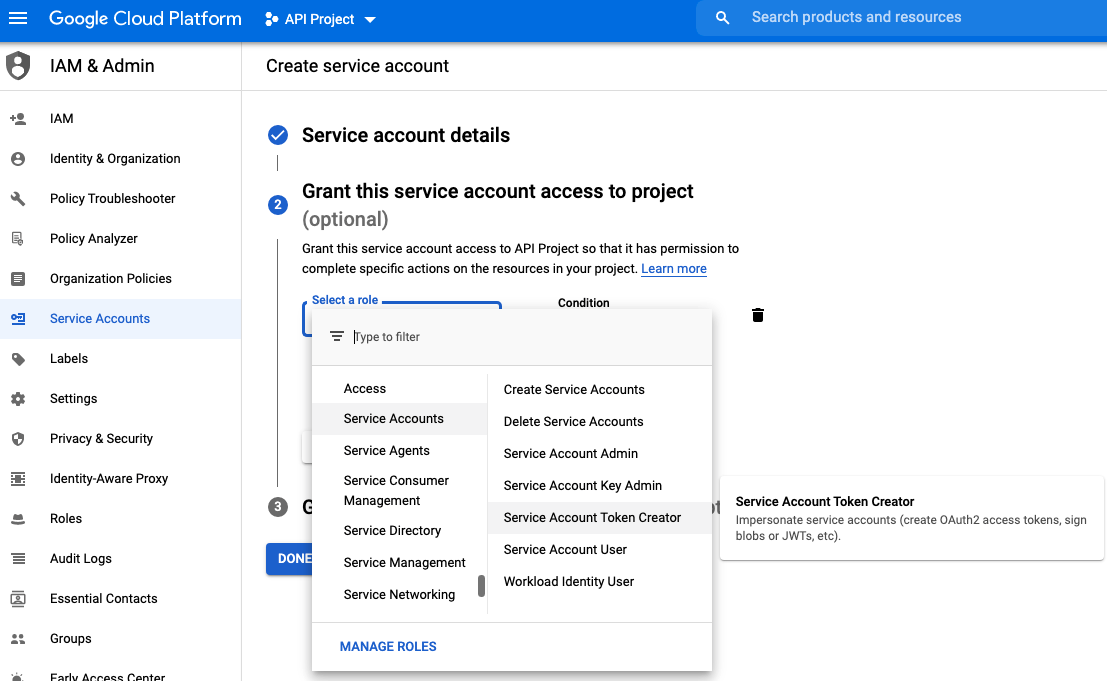Click the IAM add-person icon
Viewport: 1107px width, 681px height.
(x=18, y=119)
